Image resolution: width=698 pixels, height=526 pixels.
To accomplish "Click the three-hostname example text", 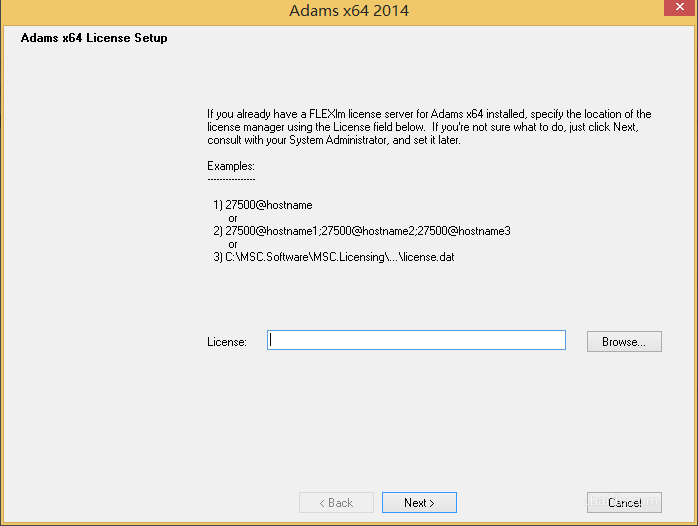I will (361, 231).
